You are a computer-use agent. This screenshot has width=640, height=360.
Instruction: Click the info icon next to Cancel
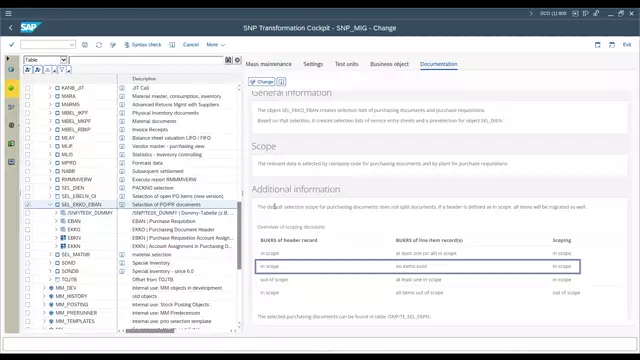[x=172, y=44]
